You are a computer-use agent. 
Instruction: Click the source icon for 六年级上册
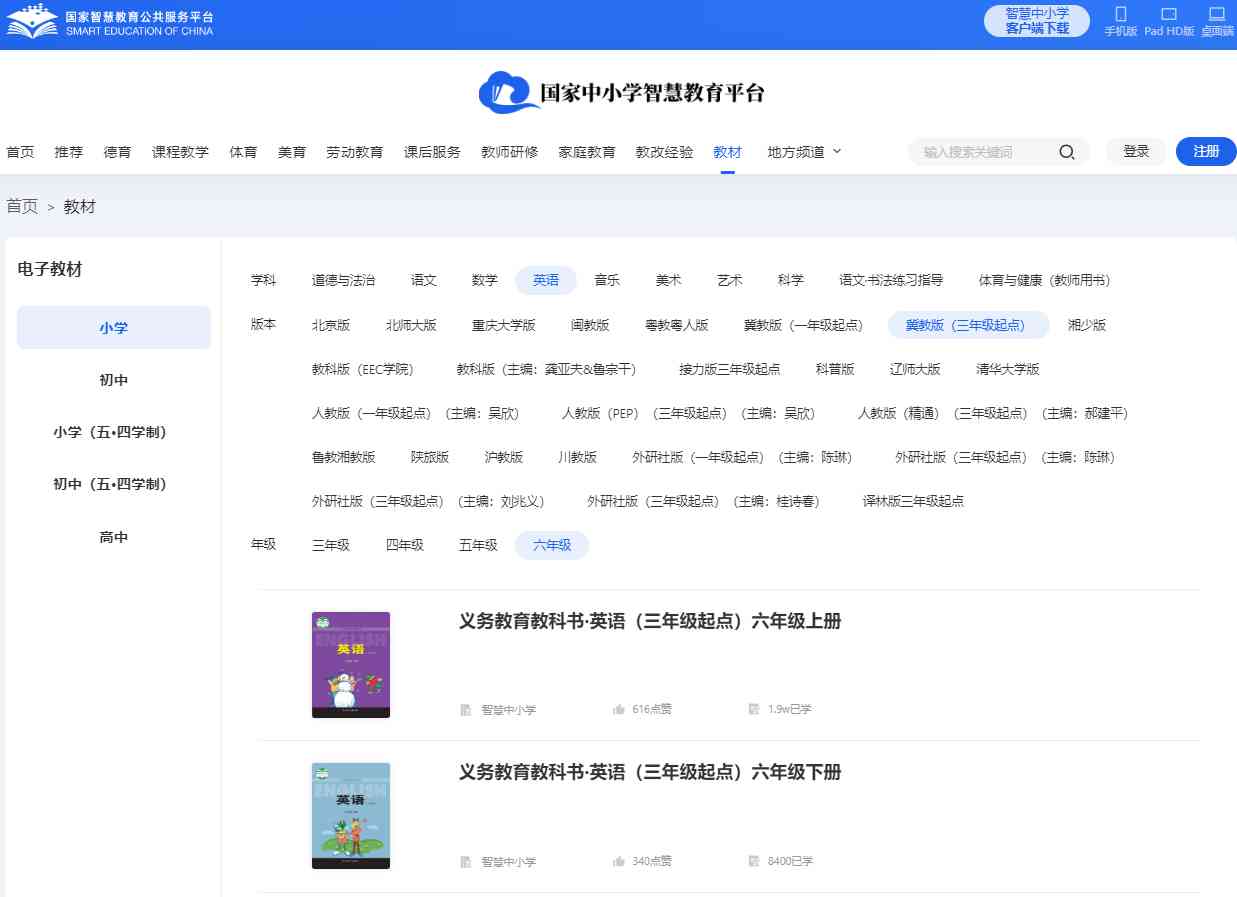[466, 709]
